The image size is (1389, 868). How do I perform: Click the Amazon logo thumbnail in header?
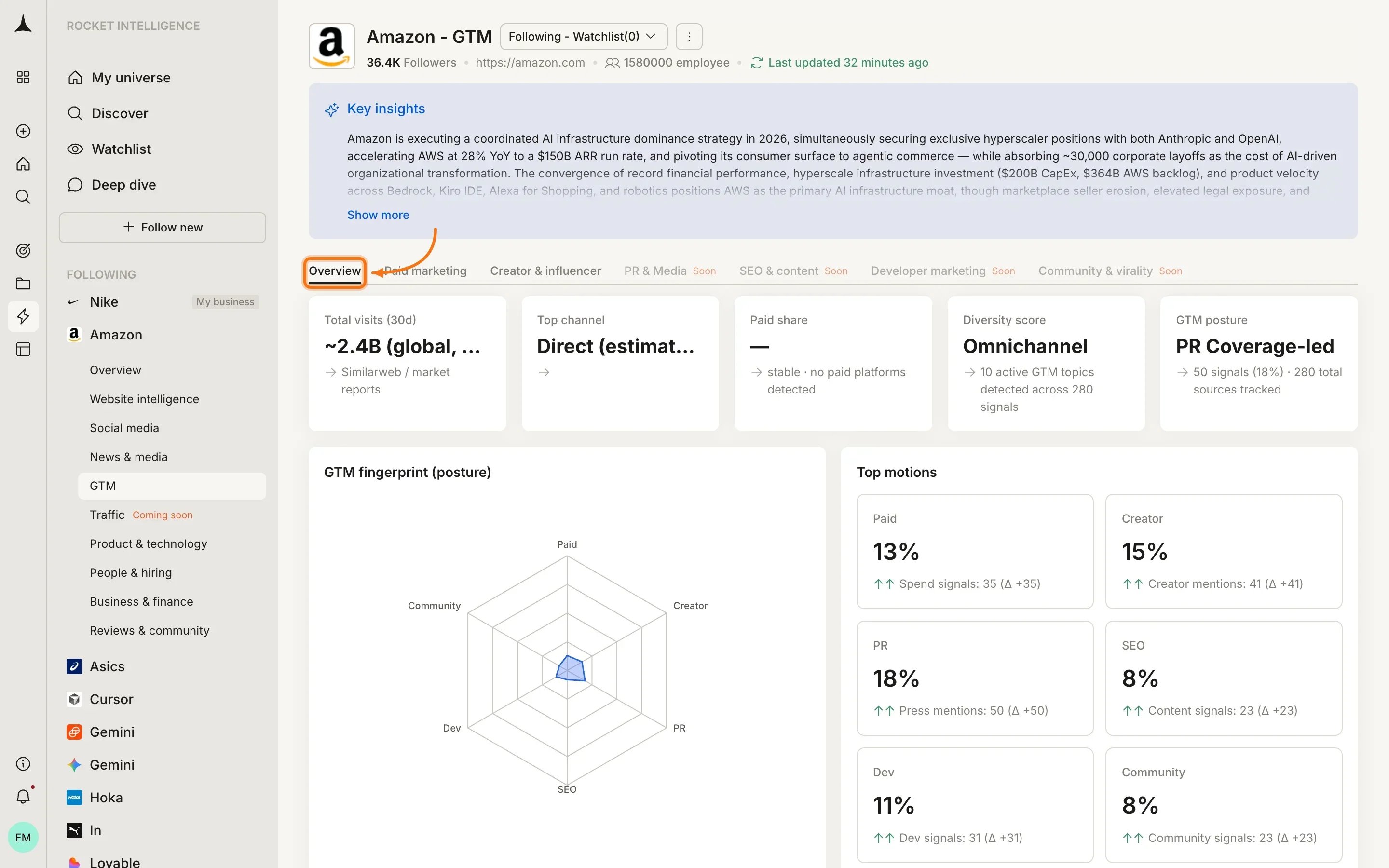point(332,46)
